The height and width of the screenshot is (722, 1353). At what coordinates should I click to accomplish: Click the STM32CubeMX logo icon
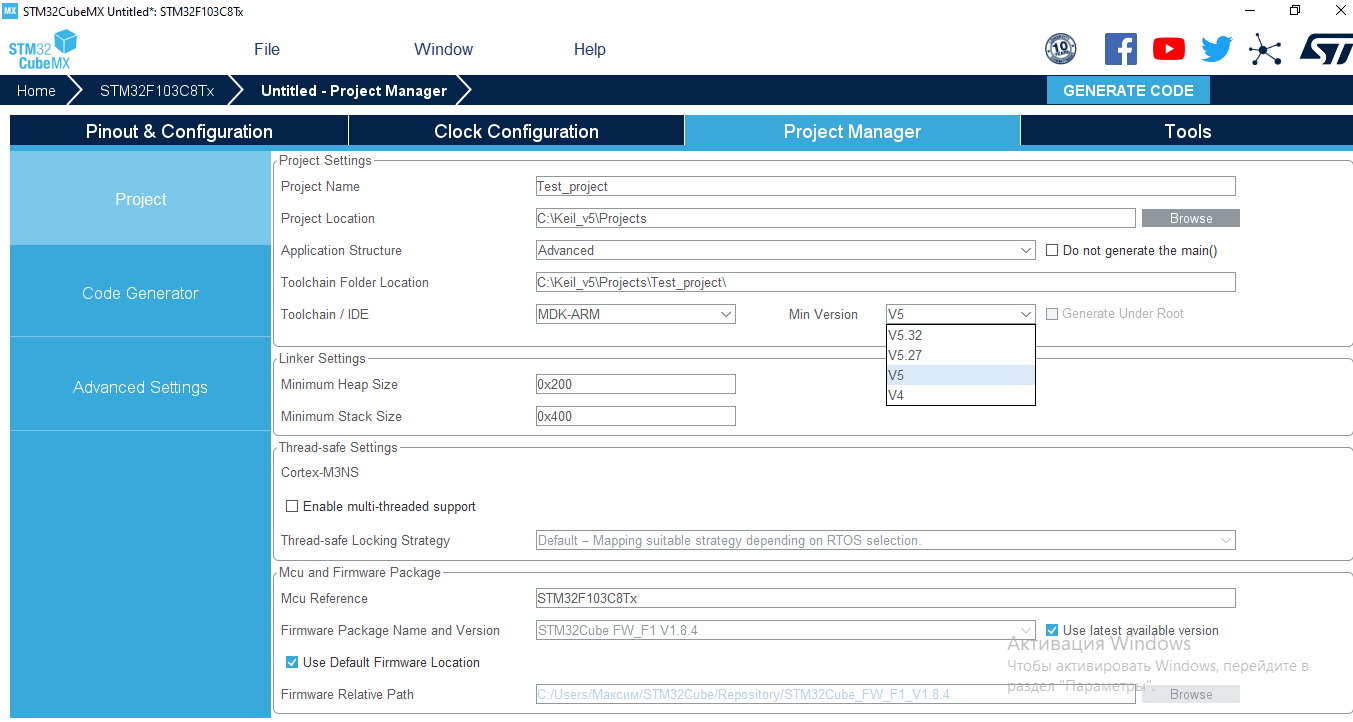[43, 49]
